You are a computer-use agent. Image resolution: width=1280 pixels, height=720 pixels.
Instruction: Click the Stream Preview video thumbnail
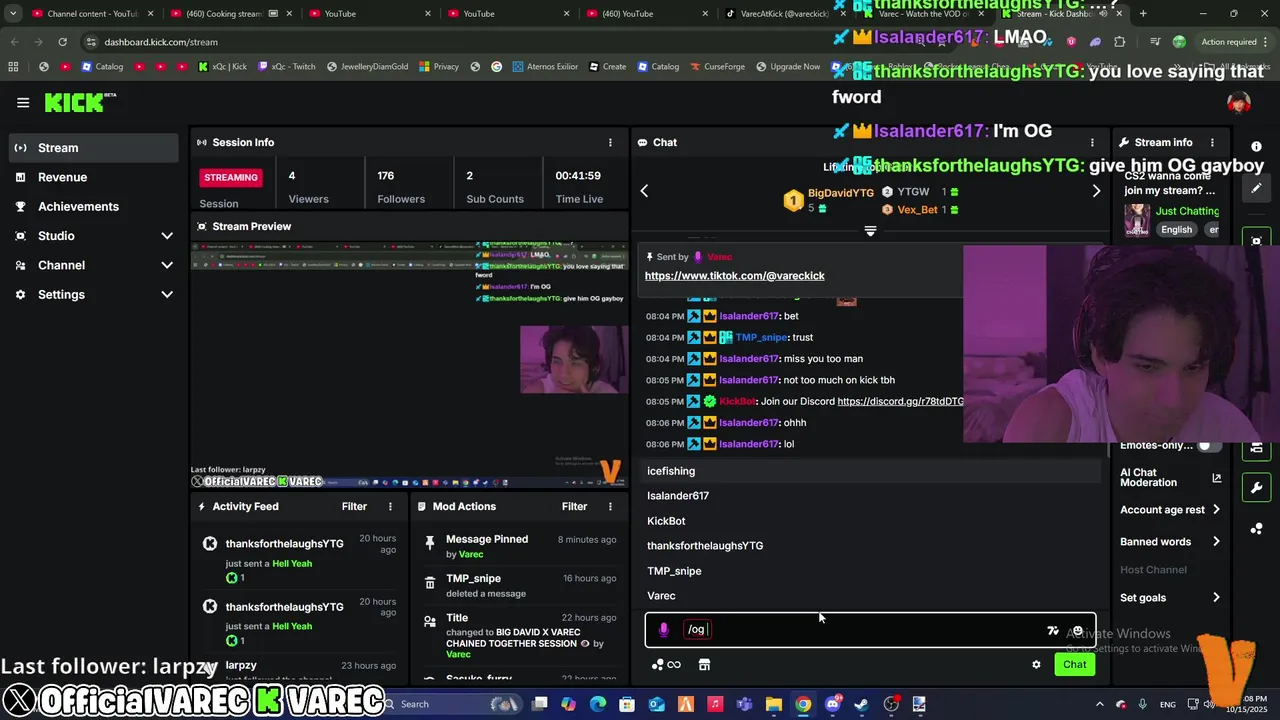(x=409, y=363)
